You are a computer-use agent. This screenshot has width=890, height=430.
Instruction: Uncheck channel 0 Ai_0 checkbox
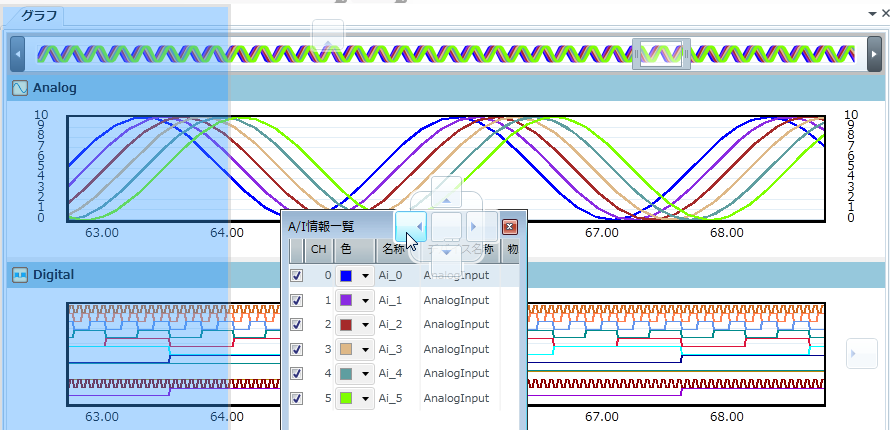[297, 276]
